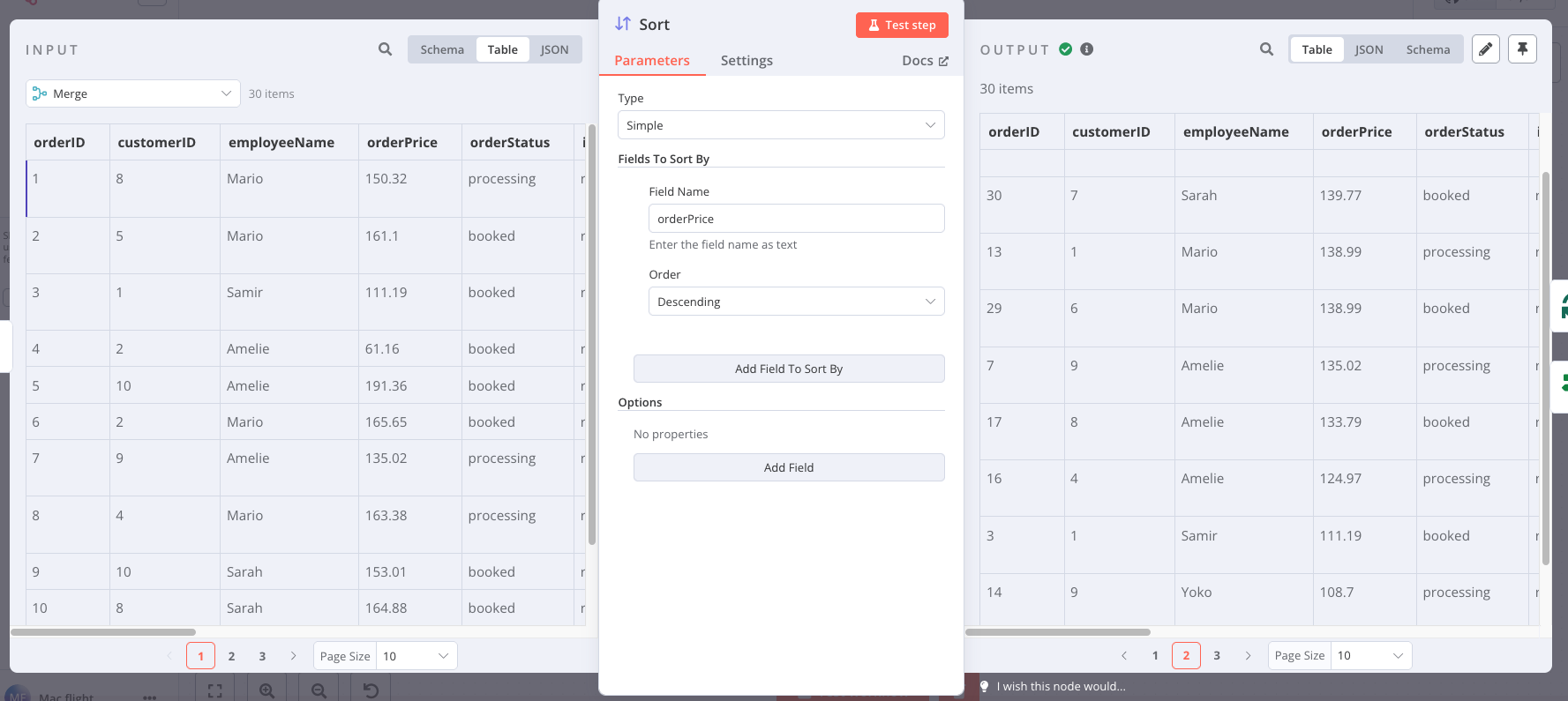This screenshot has height=701, width=1568.
Task: Click the OUTPUT table horizontal scrollbar
Action: 1058,632
